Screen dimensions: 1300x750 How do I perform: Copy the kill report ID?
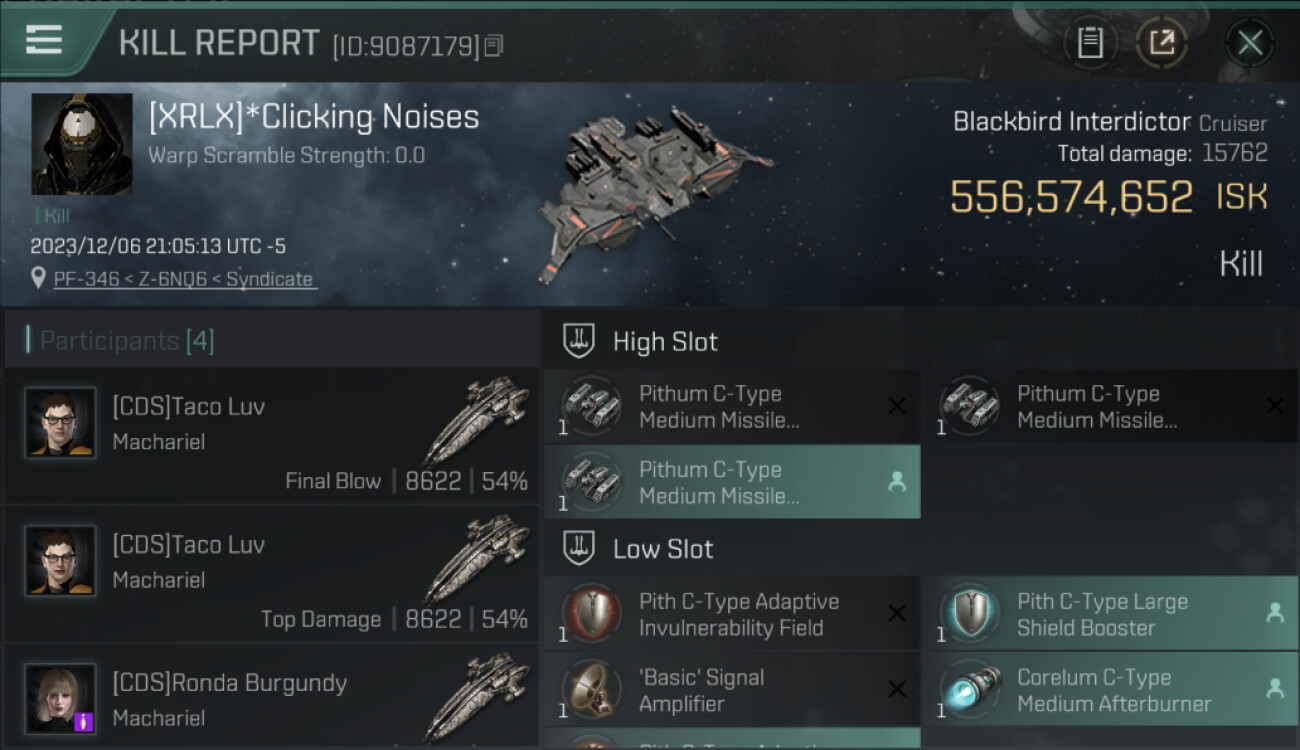pyautogui.click(x=494, y=46)
